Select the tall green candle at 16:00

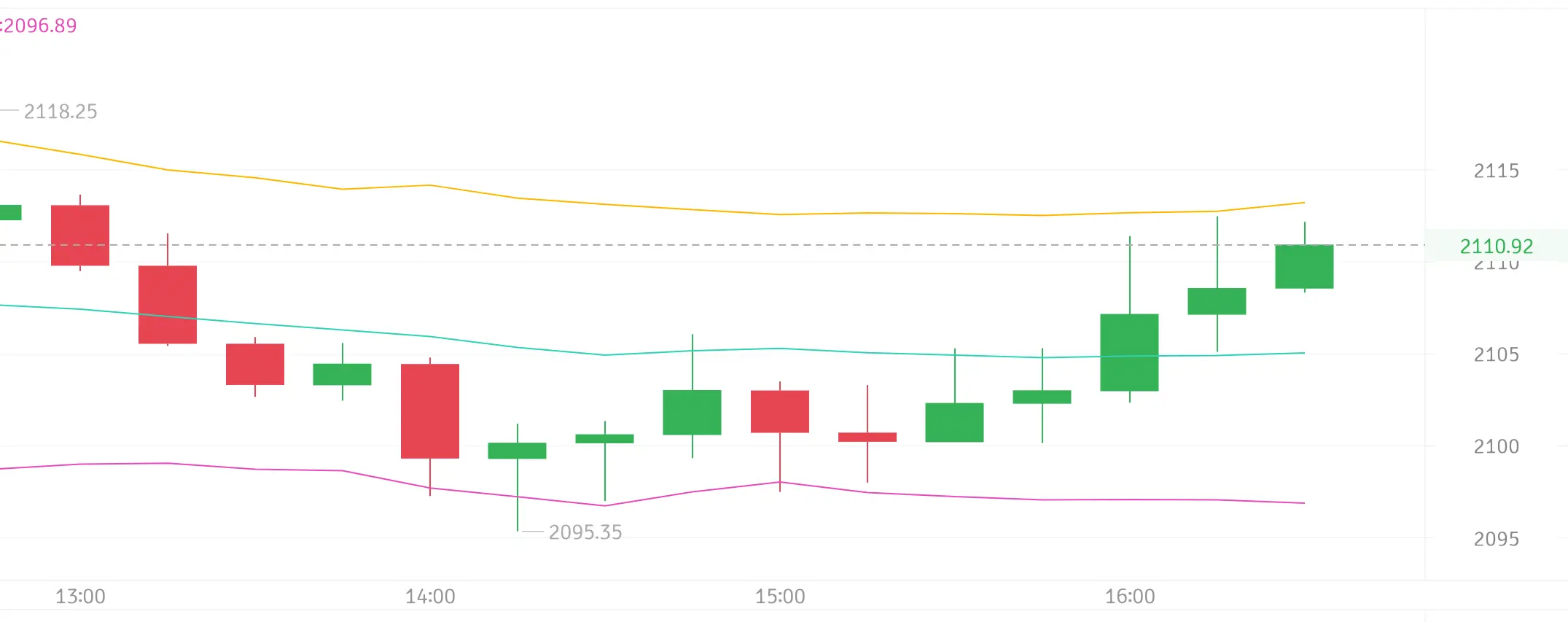[1129, 352]
